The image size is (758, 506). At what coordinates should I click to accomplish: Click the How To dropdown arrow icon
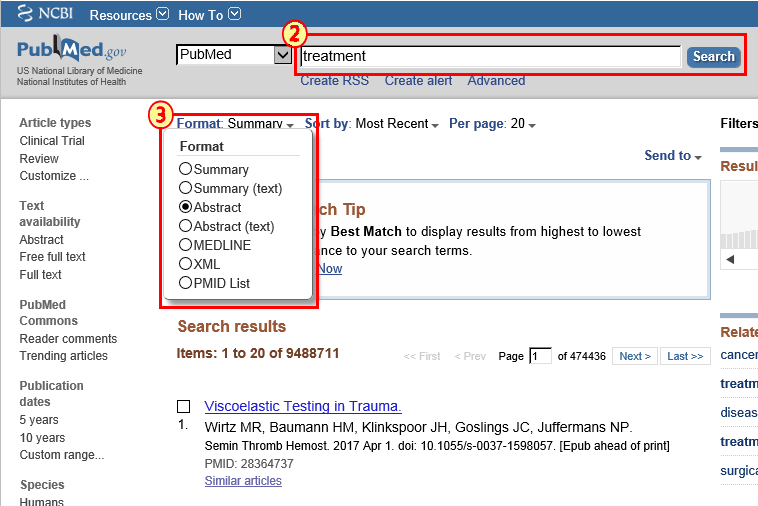click(x=234, y=14)
